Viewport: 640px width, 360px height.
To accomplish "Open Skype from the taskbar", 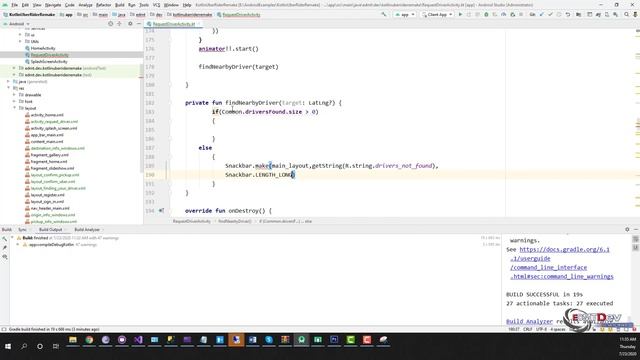I will coord(269,340).
